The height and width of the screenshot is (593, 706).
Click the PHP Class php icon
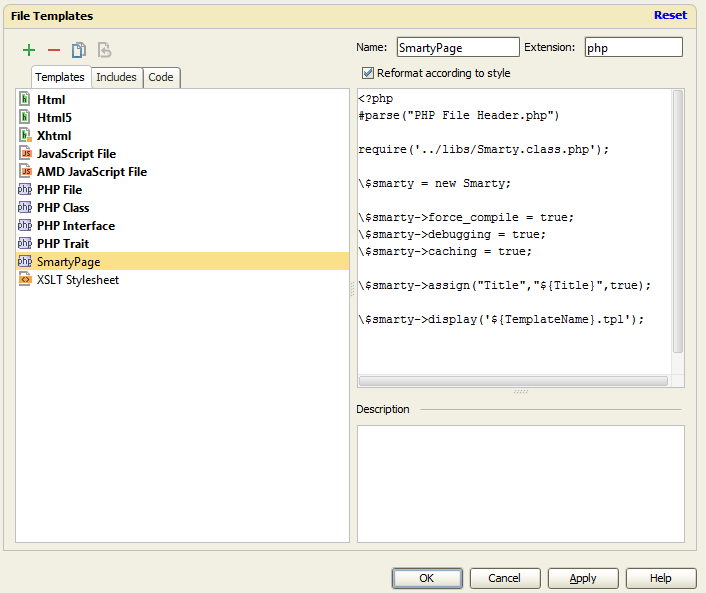tap(25, 207)
